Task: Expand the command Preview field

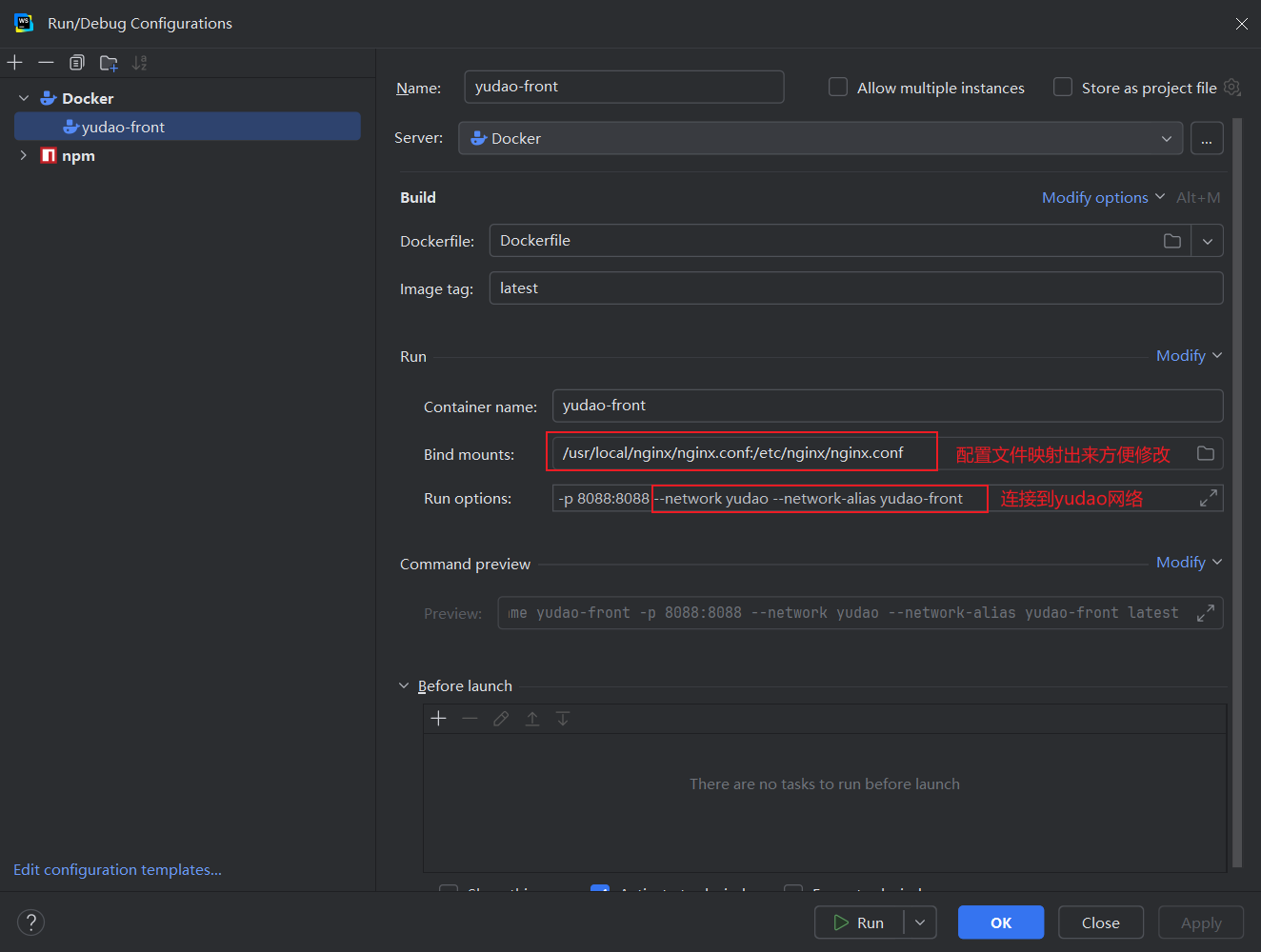Action: [1205, 613]
